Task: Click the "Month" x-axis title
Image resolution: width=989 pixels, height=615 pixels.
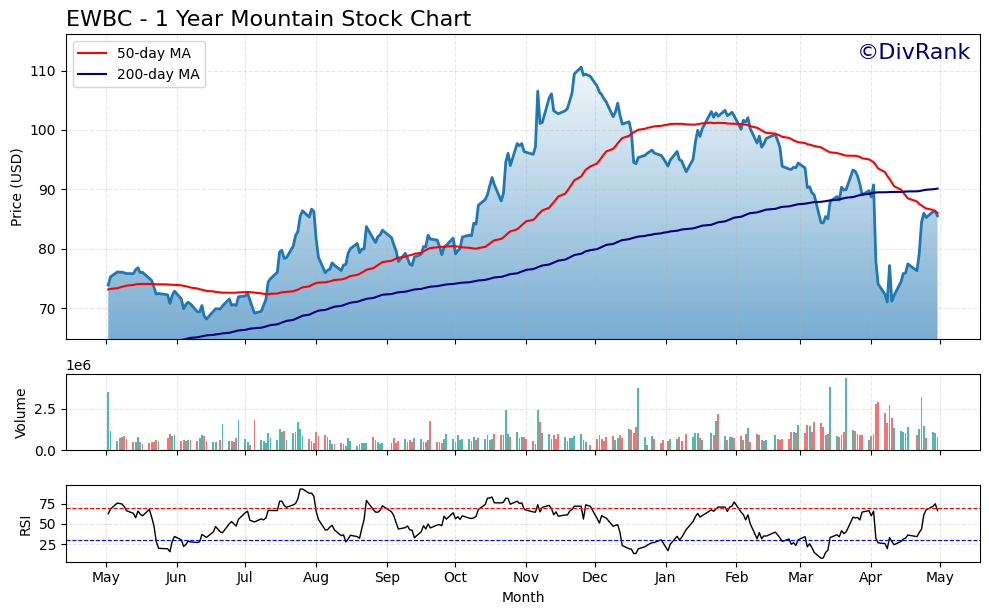Action: tap(523, 597)
